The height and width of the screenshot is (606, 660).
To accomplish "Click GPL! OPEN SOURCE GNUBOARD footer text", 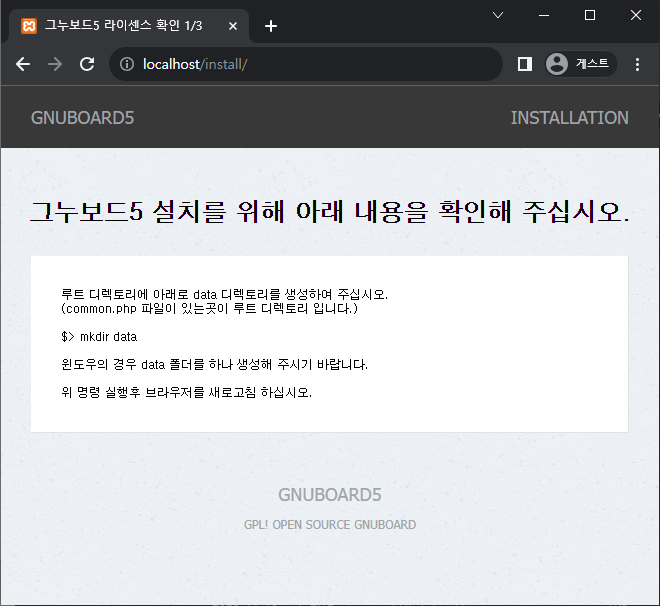I will (330, 525).
